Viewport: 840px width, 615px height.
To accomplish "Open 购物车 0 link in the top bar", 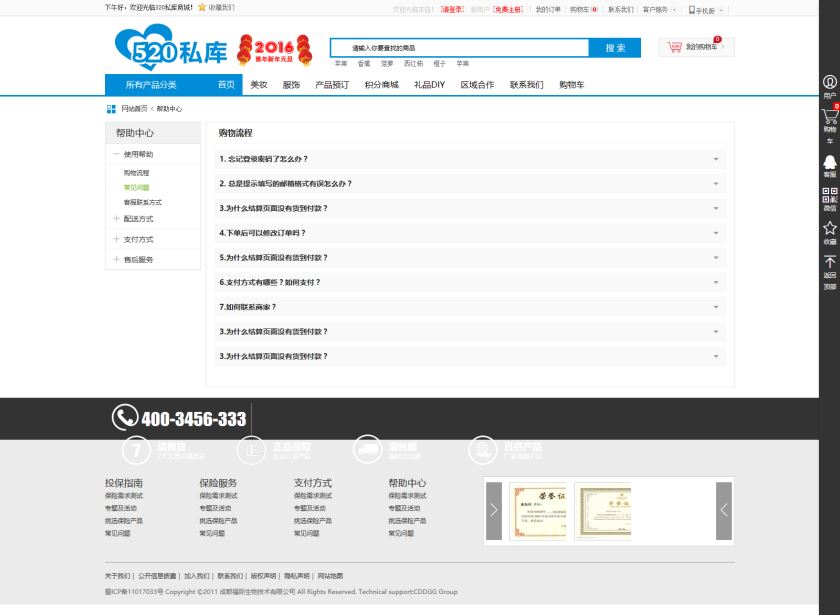I will 583,10.
